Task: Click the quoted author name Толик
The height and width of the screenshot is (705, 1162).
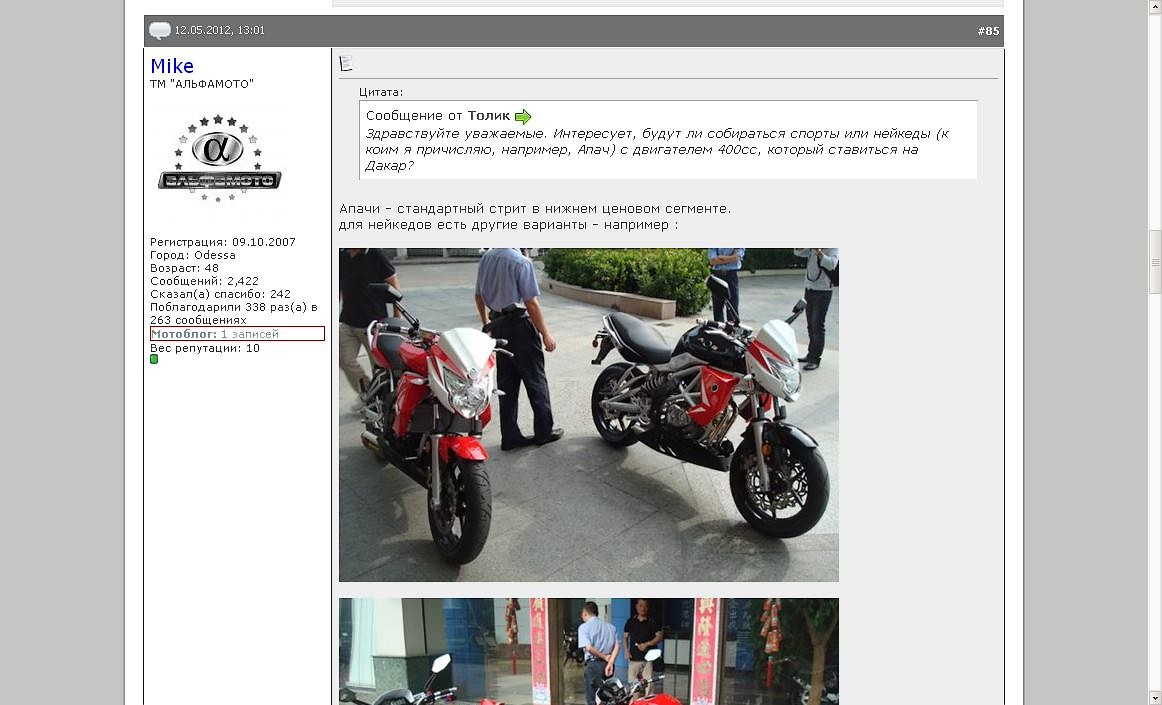Action: pyautogui.click(x=489, y=116)
